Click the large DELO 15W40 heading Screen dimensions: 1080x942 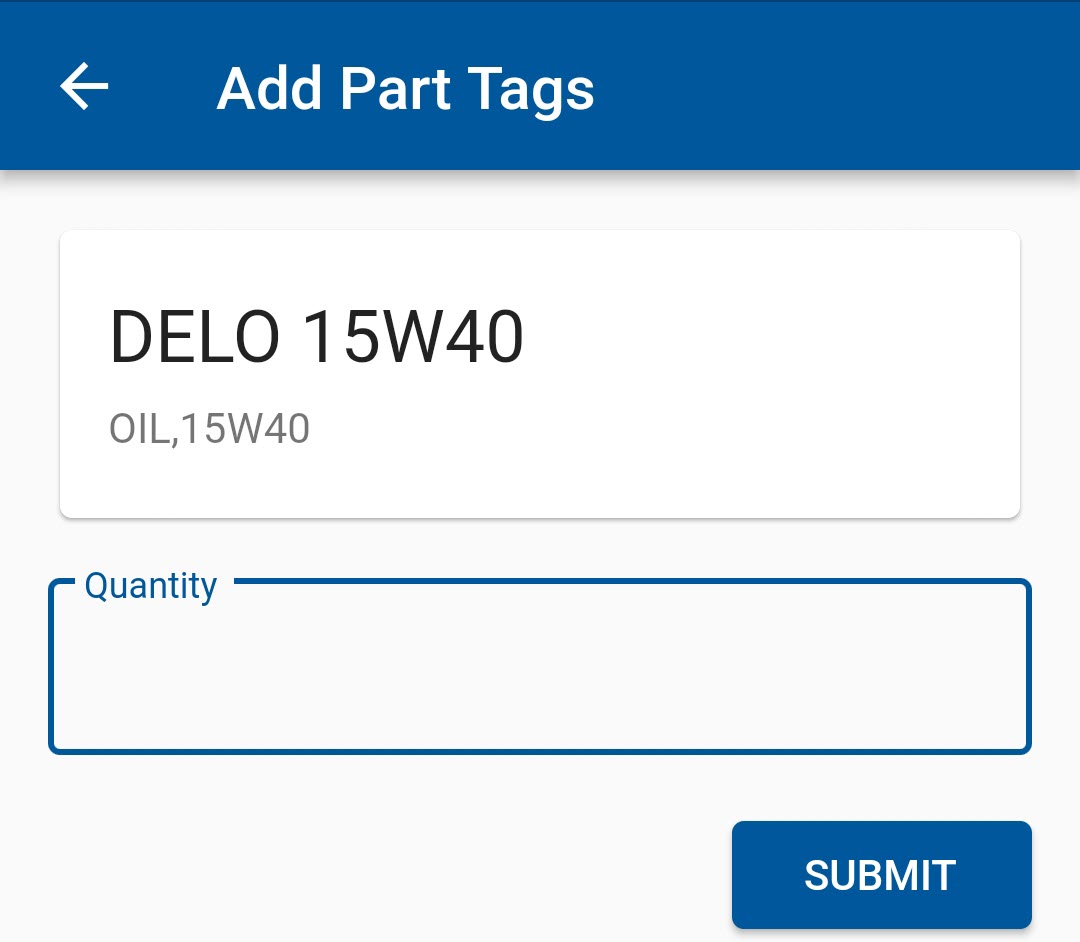pos(316,338)
